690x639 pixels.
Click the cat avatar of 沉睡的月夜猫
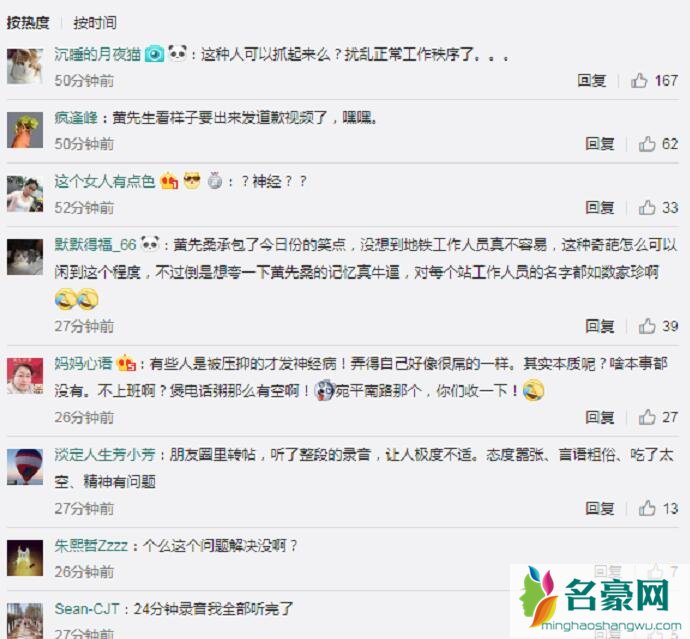(25, 66)
